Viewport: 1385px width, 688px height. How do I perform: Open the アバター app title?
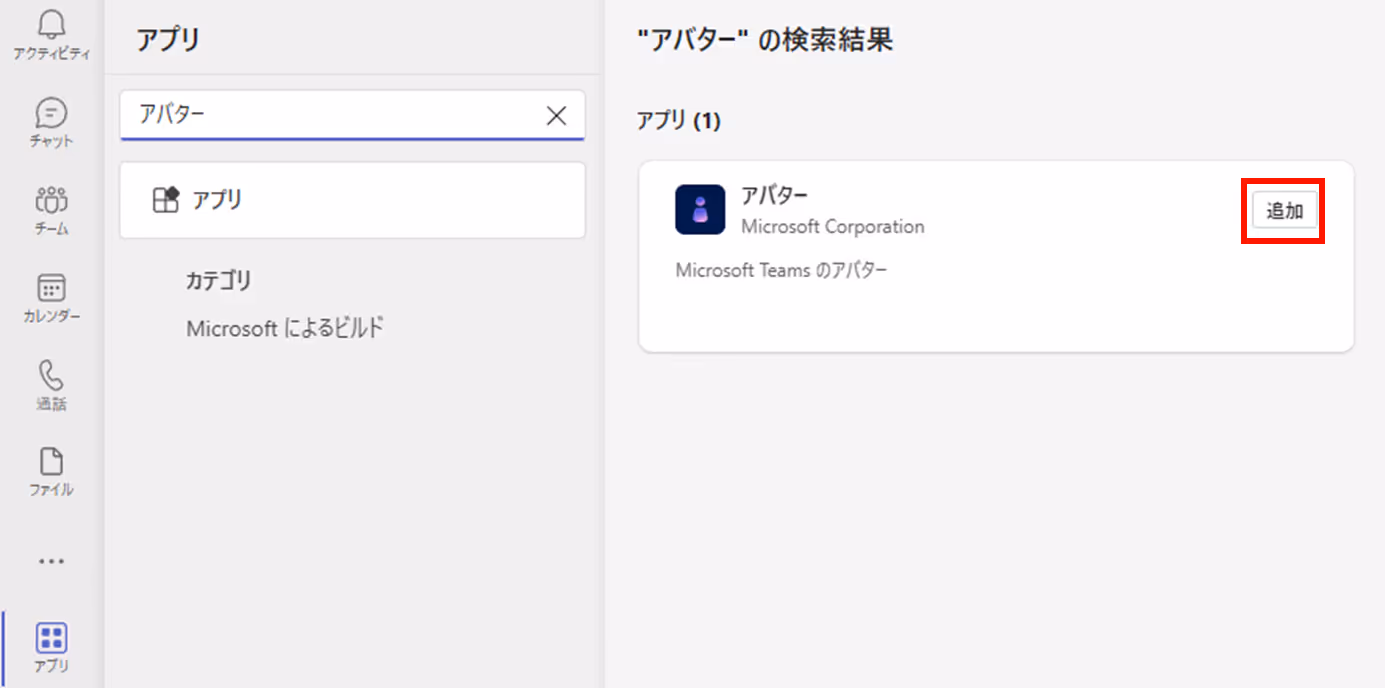(x=774, y=195)
